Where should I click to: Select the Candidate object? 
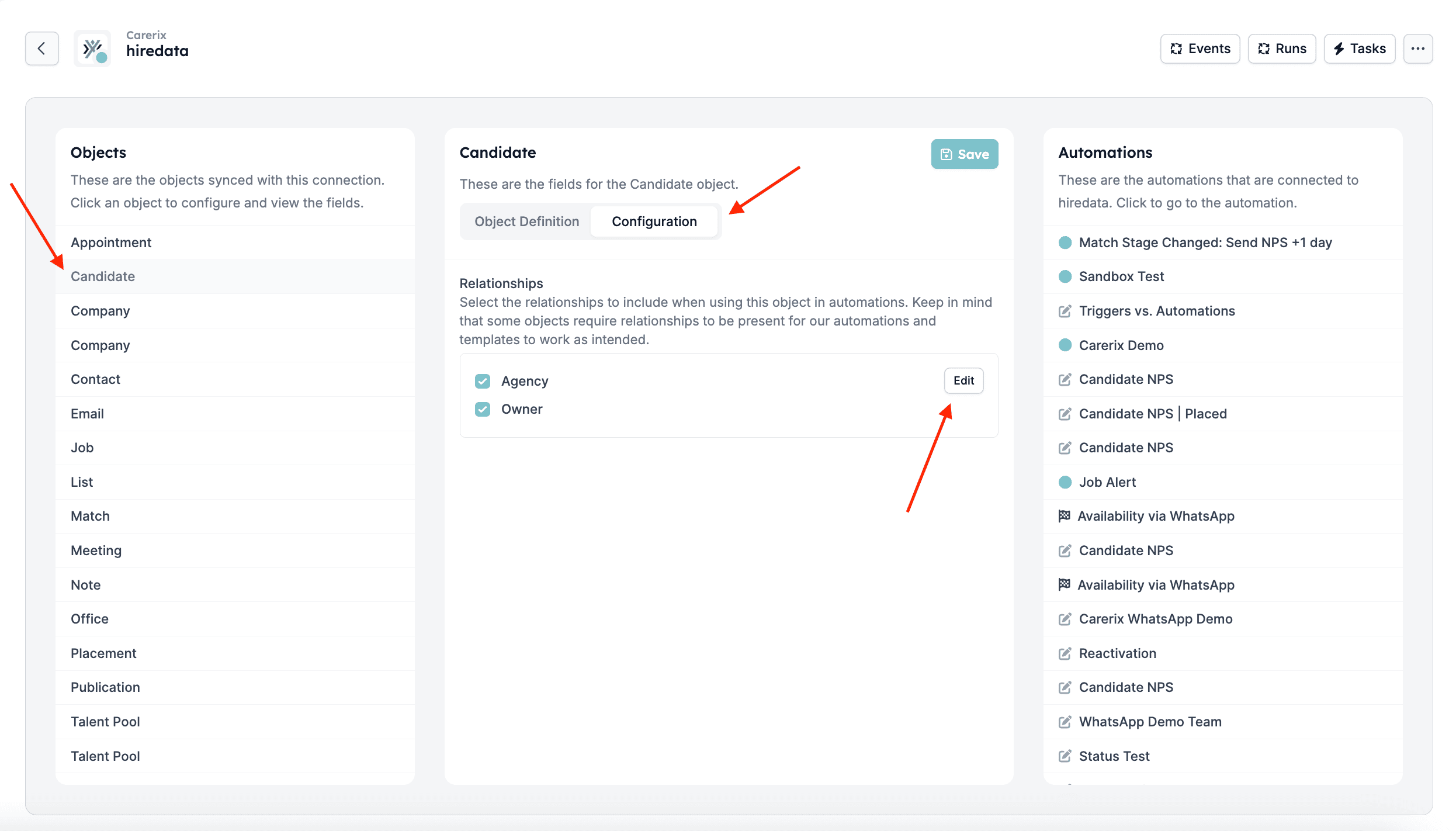coord(235,276)
